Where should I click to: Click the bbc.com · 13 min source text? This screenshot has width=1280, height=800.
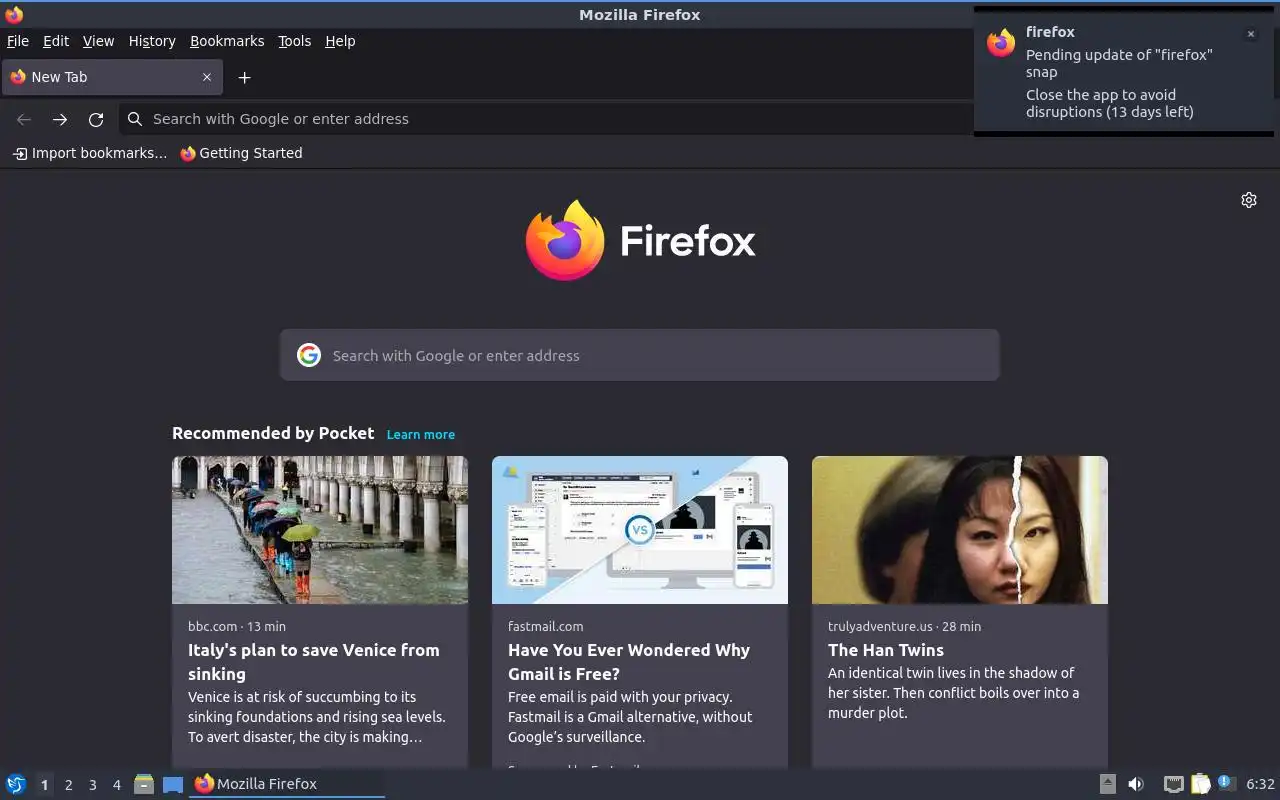(237, 626)
